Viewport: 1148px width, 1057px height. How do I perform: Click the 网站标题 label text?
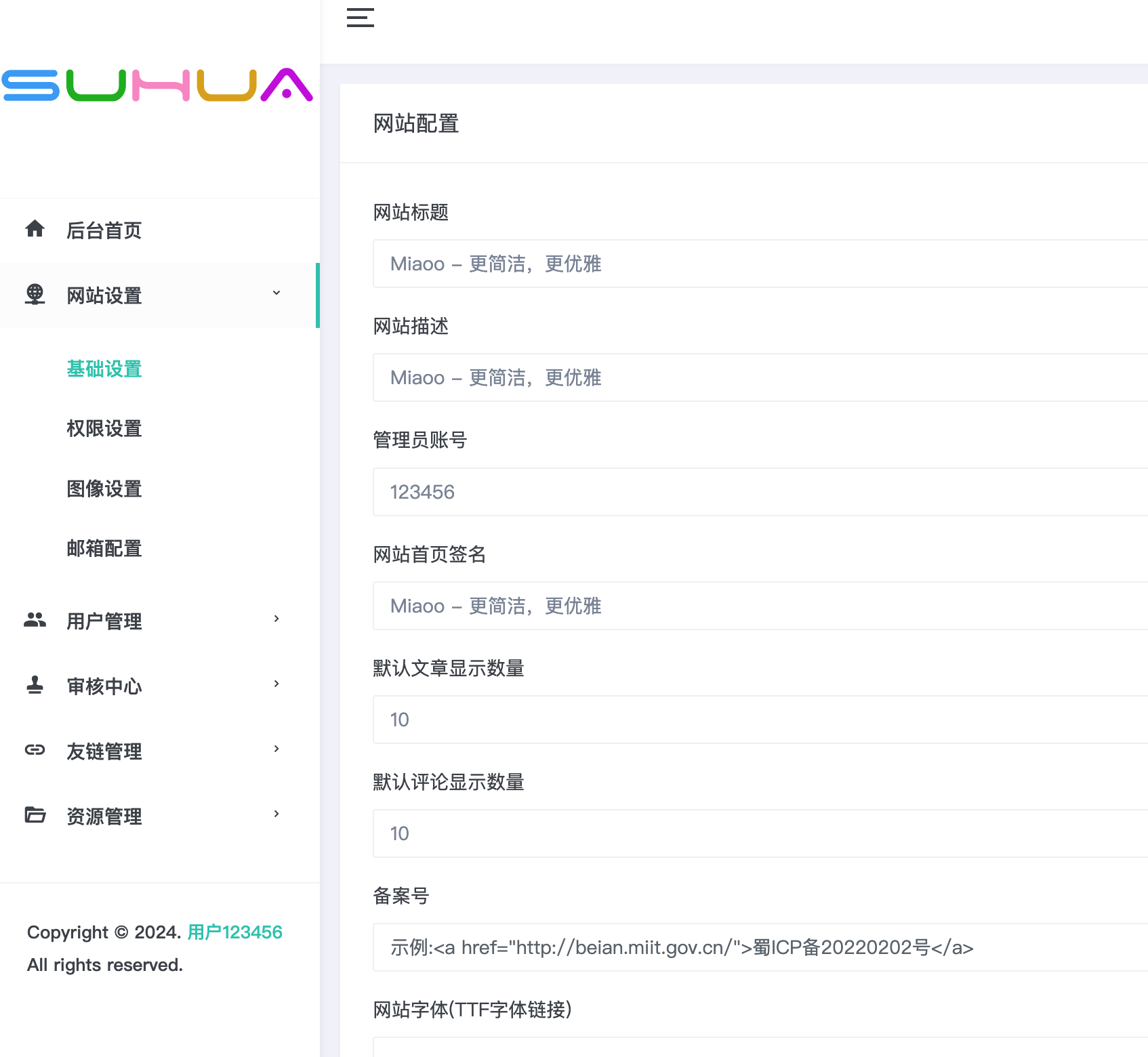coord(411,212)
